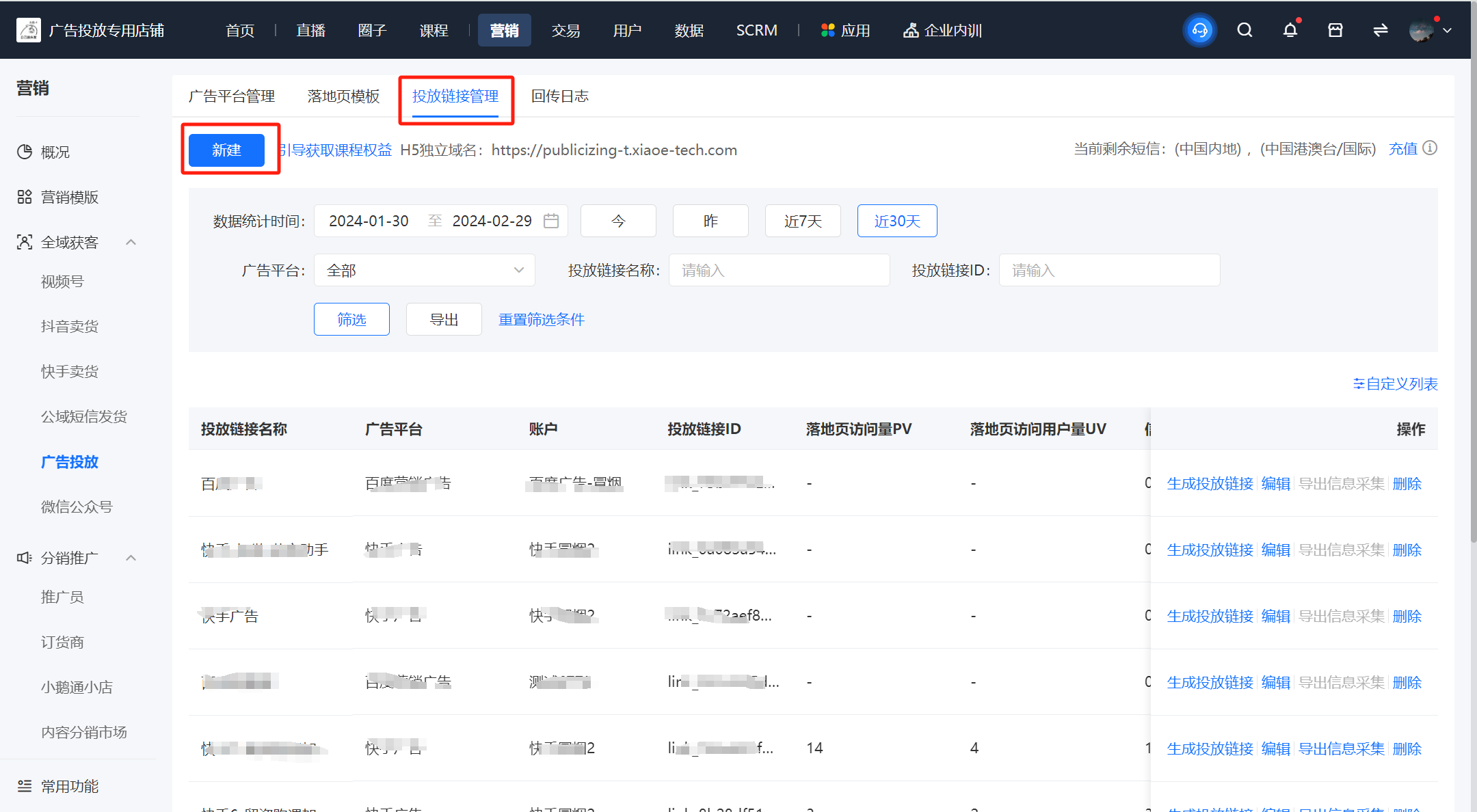Open 订货商 in the sidebar
Screen dimensions: 1477x812
point(62,642)
